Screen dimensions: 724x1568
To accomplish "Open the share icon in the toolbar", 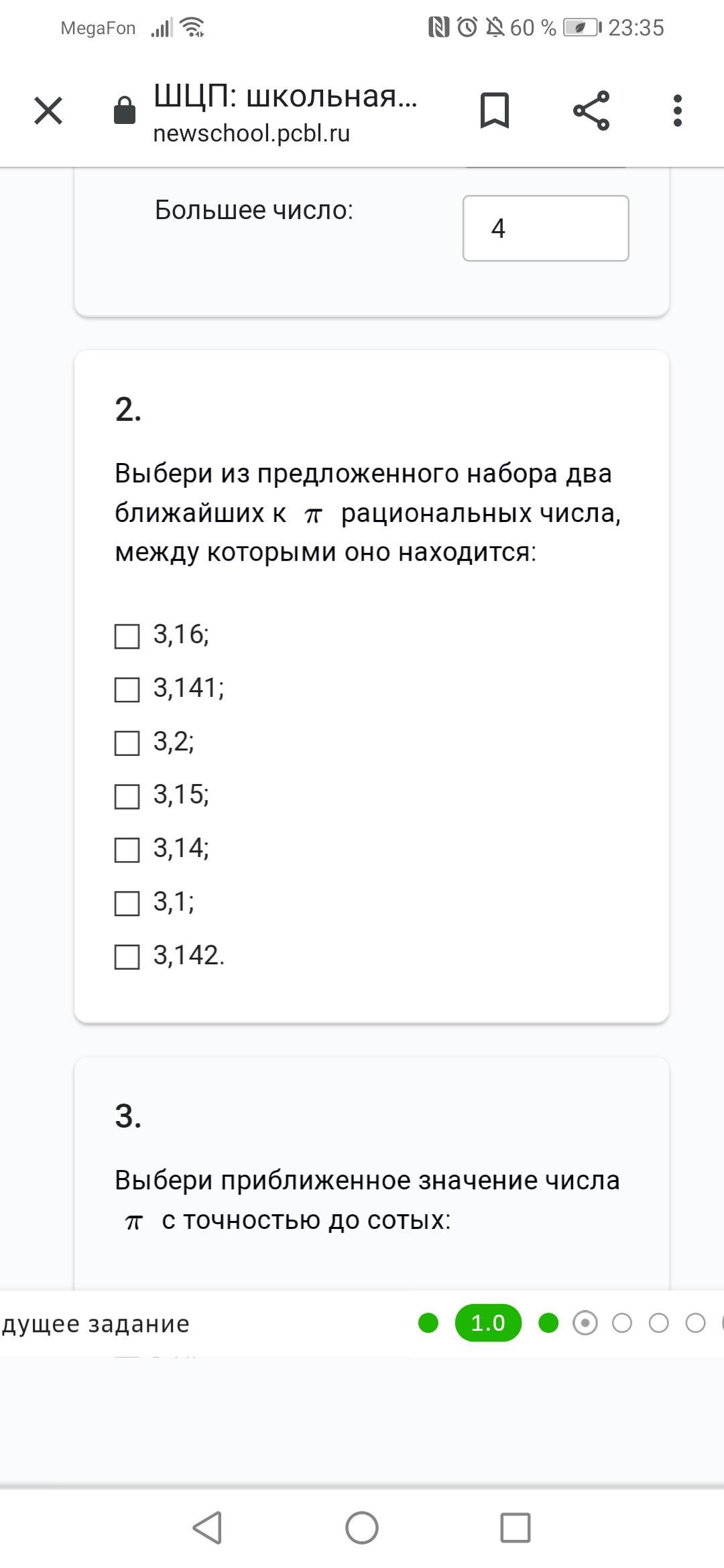I will [x=591, y=111].
